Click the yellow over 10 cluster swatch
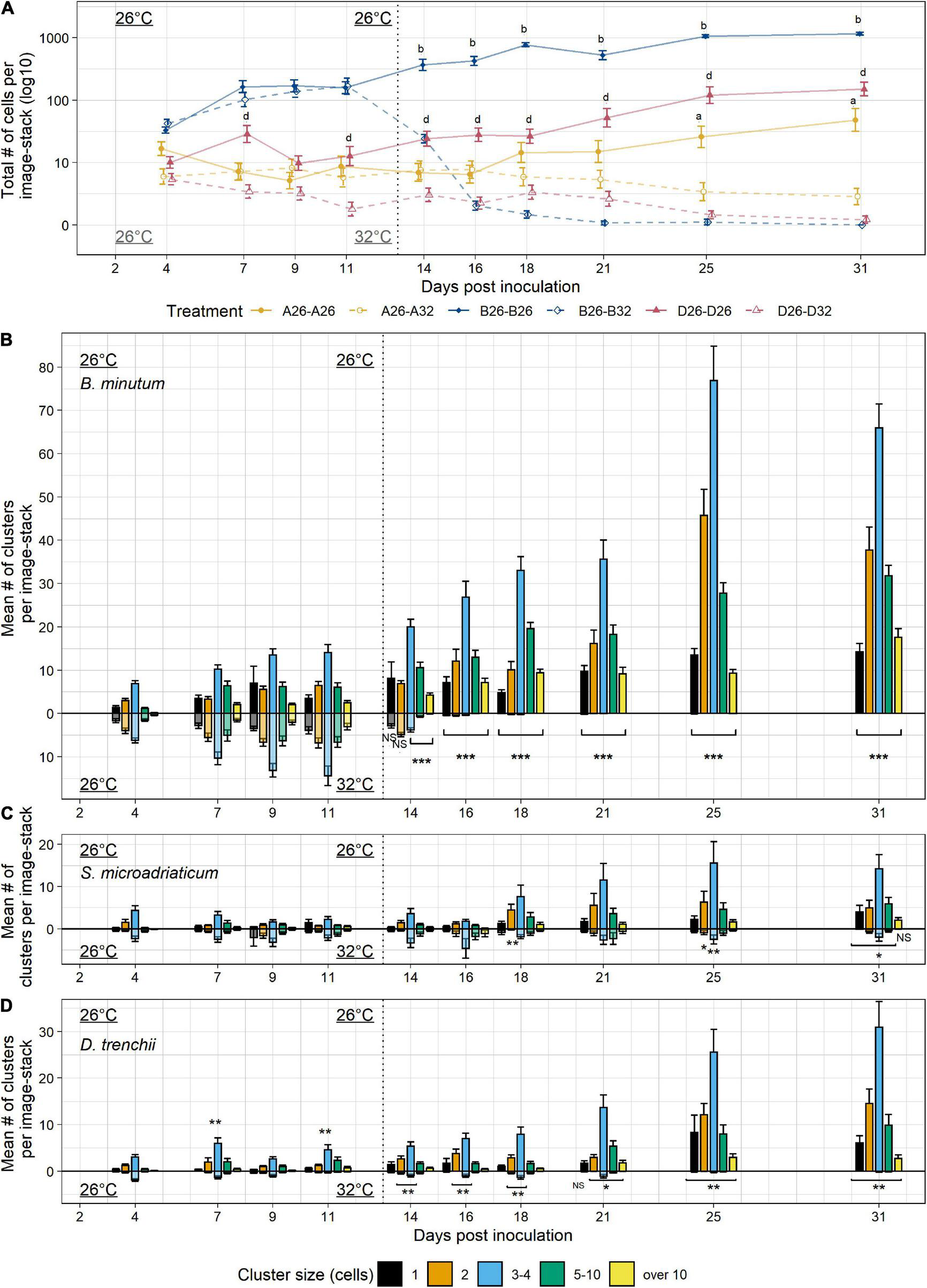Screen dimensions: 927x1288 tap(621, 1274)
